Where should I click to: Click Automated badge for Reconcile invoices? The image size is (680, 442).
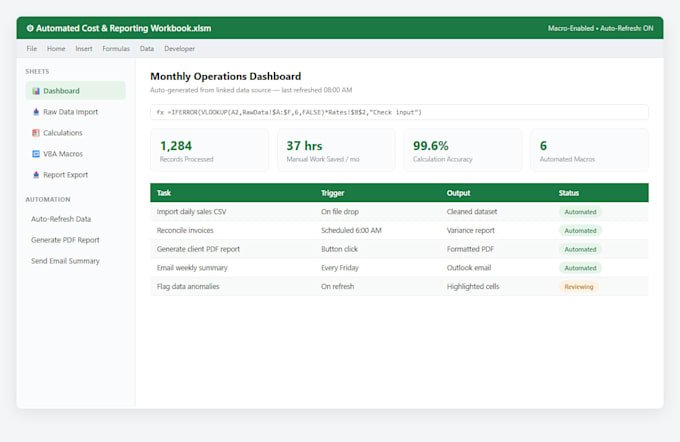click(x=580, y=230)
